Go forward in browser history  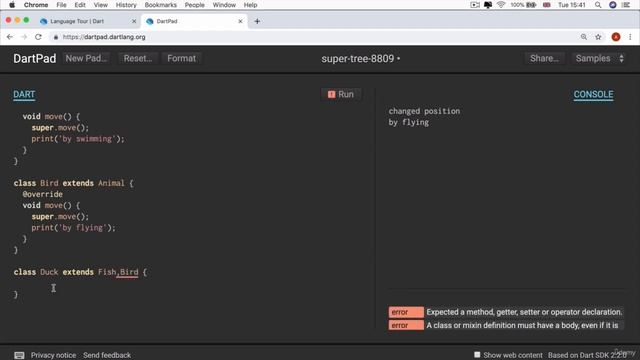pos(24,37)
